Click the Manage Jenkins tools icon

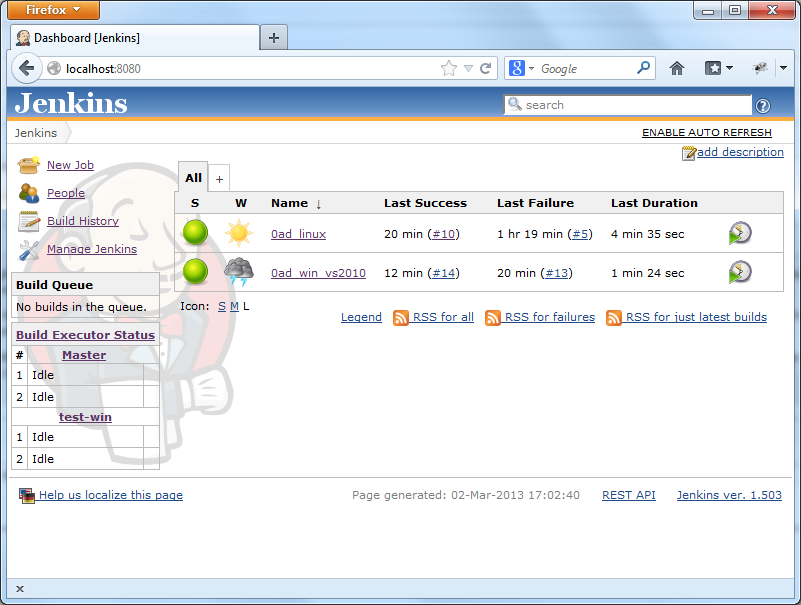click(29, 249)
